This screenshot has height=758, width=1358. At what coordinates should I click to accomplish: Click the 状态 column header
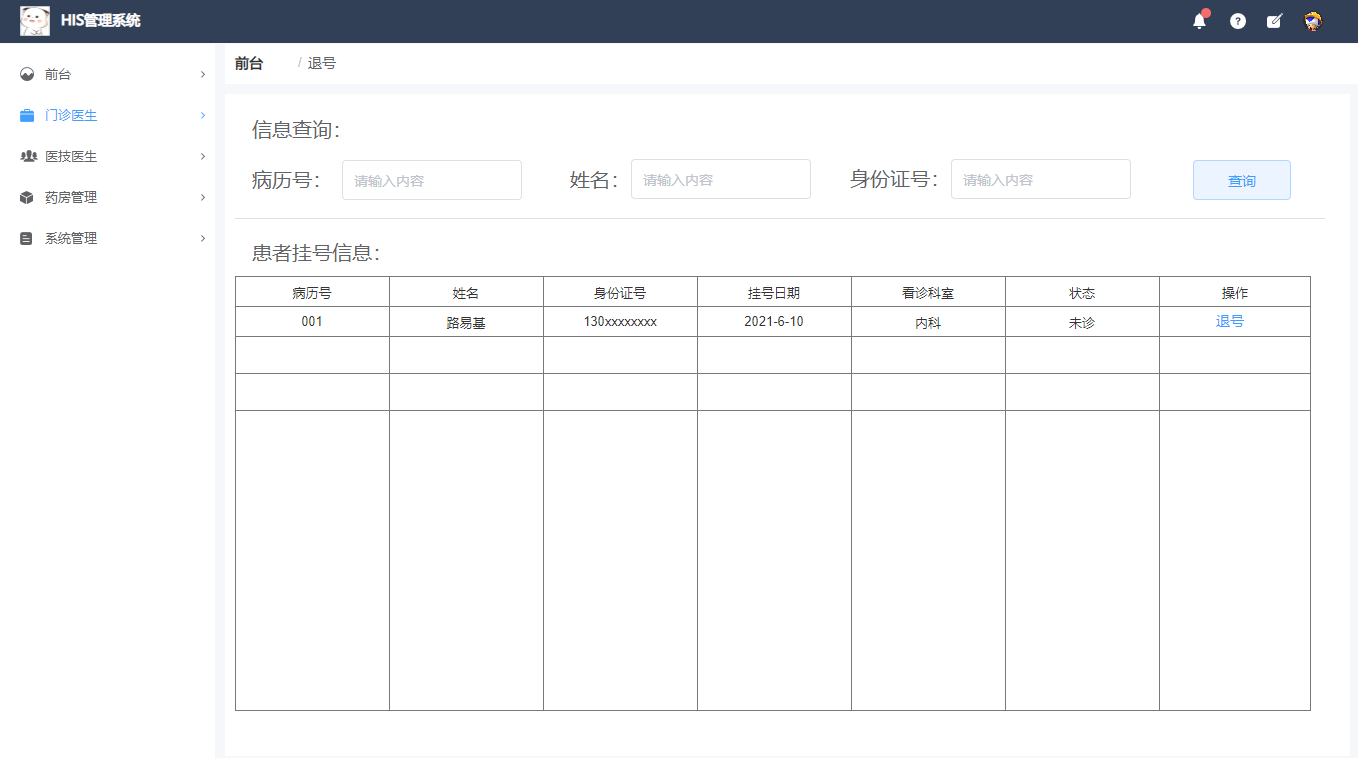point(1082,292)
